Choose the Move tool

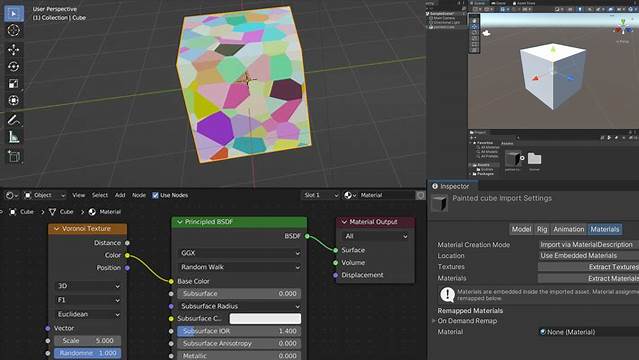14,50
